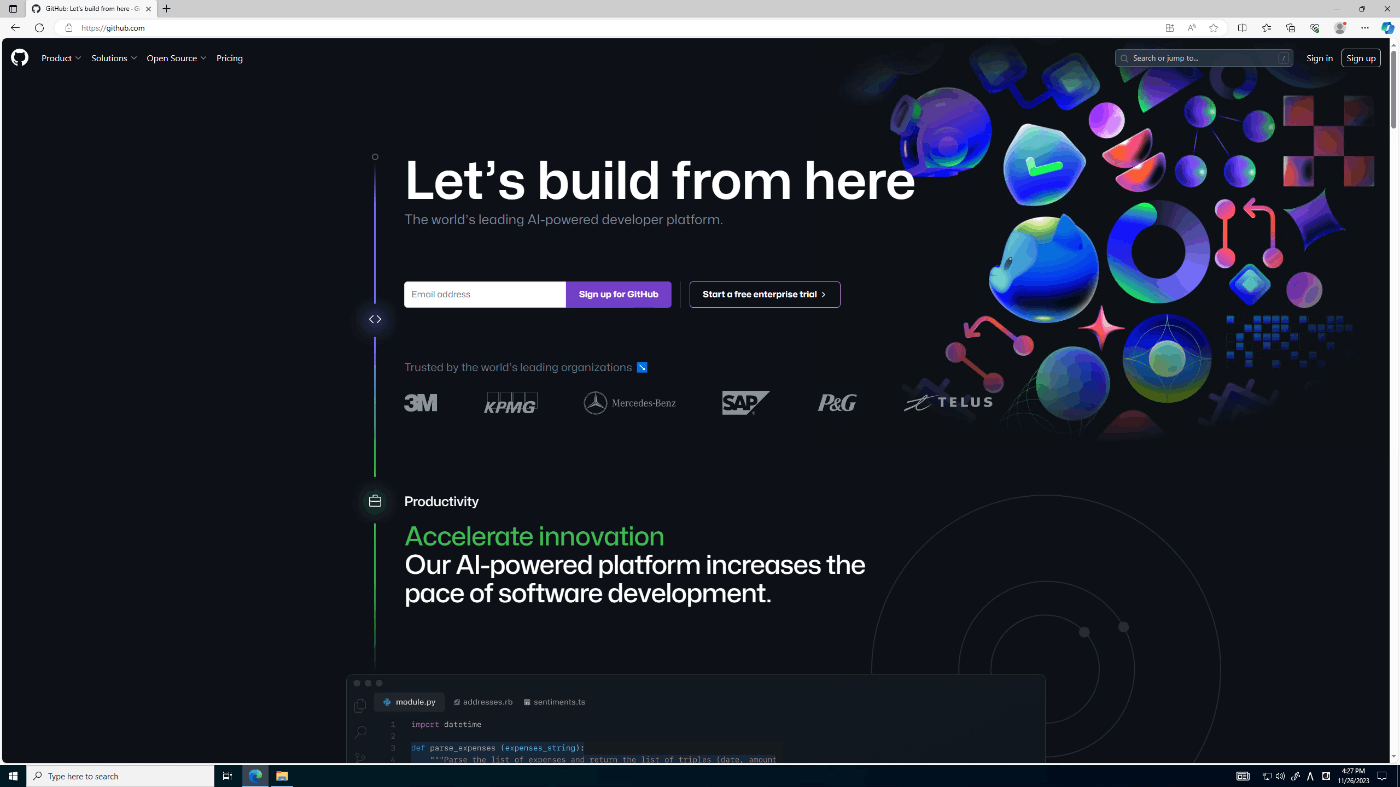Launch the Copilot sidebar icon

click(x=1388, y=28)
